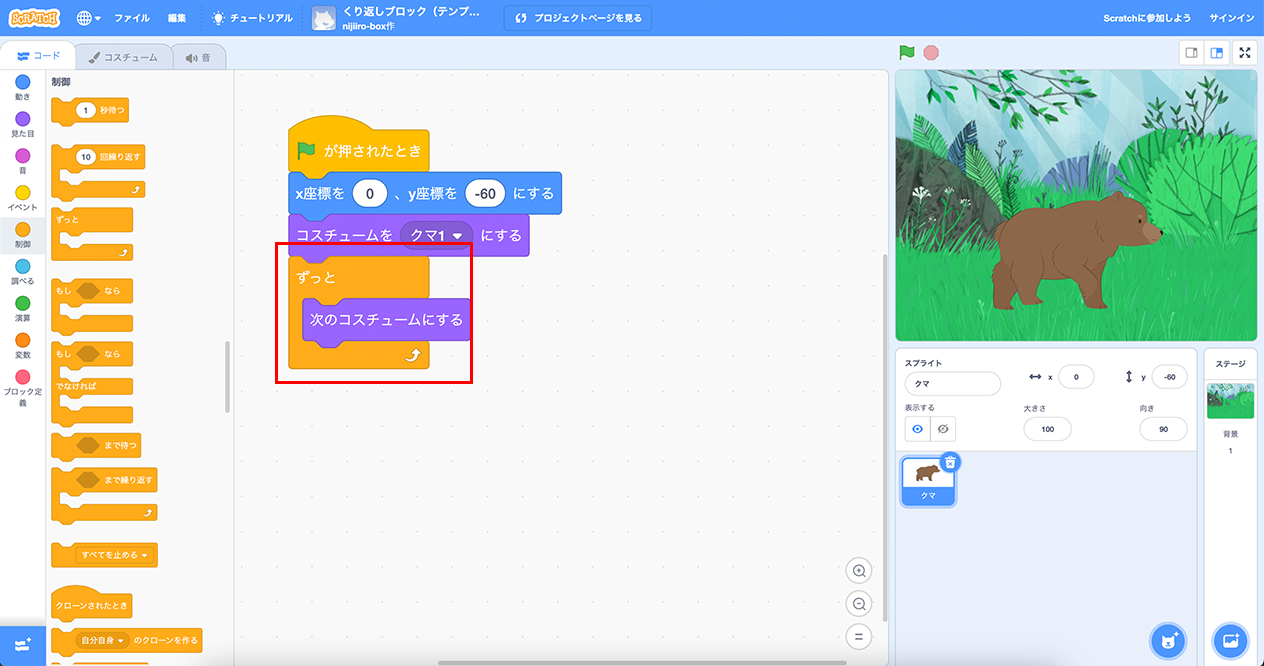This screenshot has height=666, width=1264.
Task: Switch to the コスチューム tab
Action: tap(122, 58)
